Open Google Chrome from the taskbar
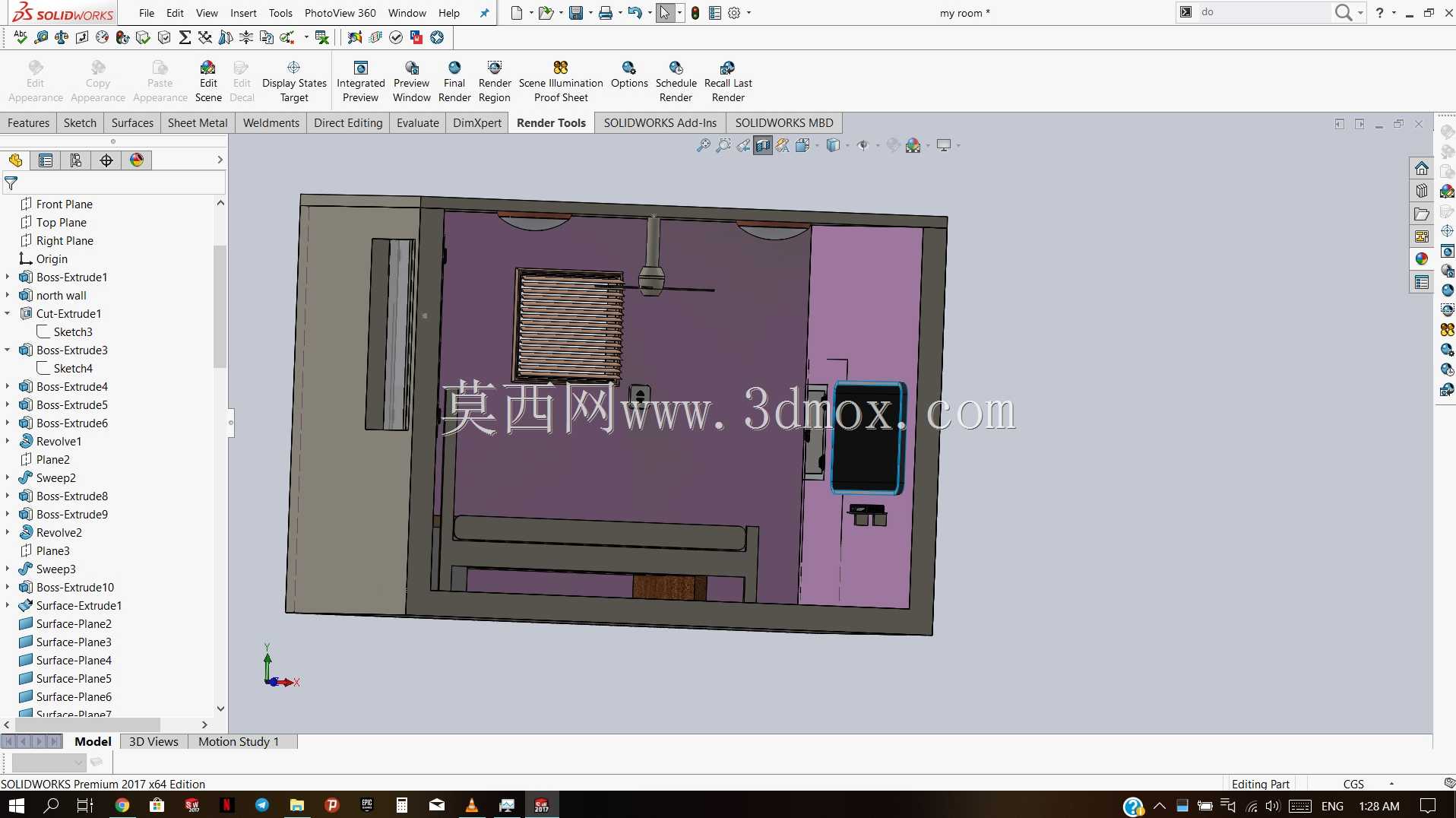Viewport: 1456px width, 818px height. pyautogui.click(x=122, y=805)
